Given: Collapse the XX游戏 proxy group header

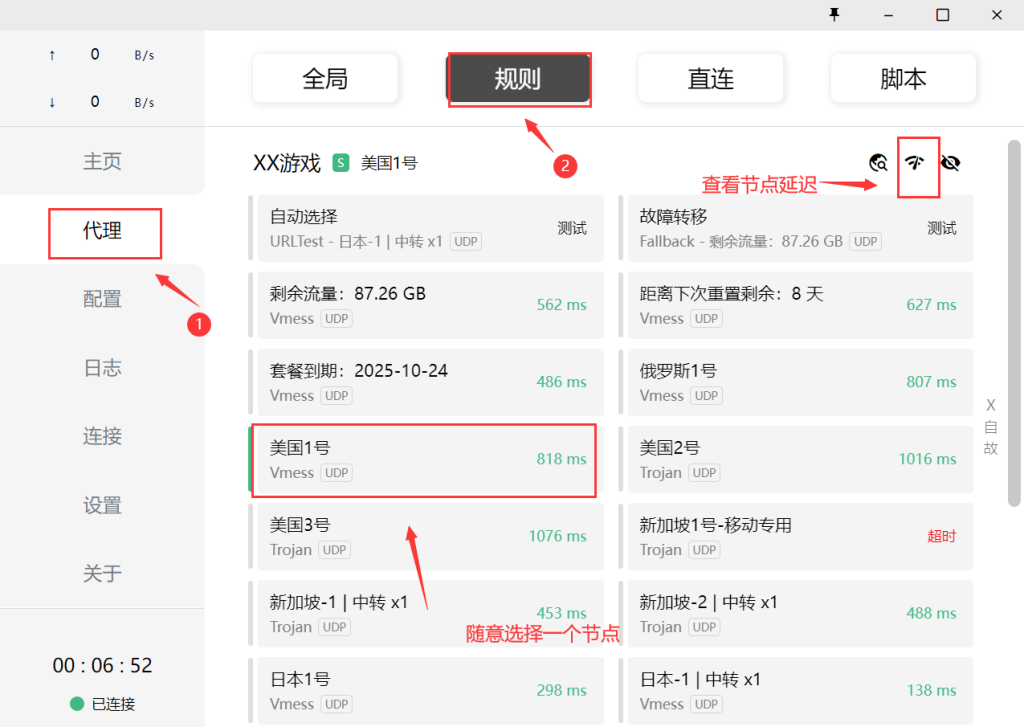Looking at the screenshot, I should (x=287, y=163).
